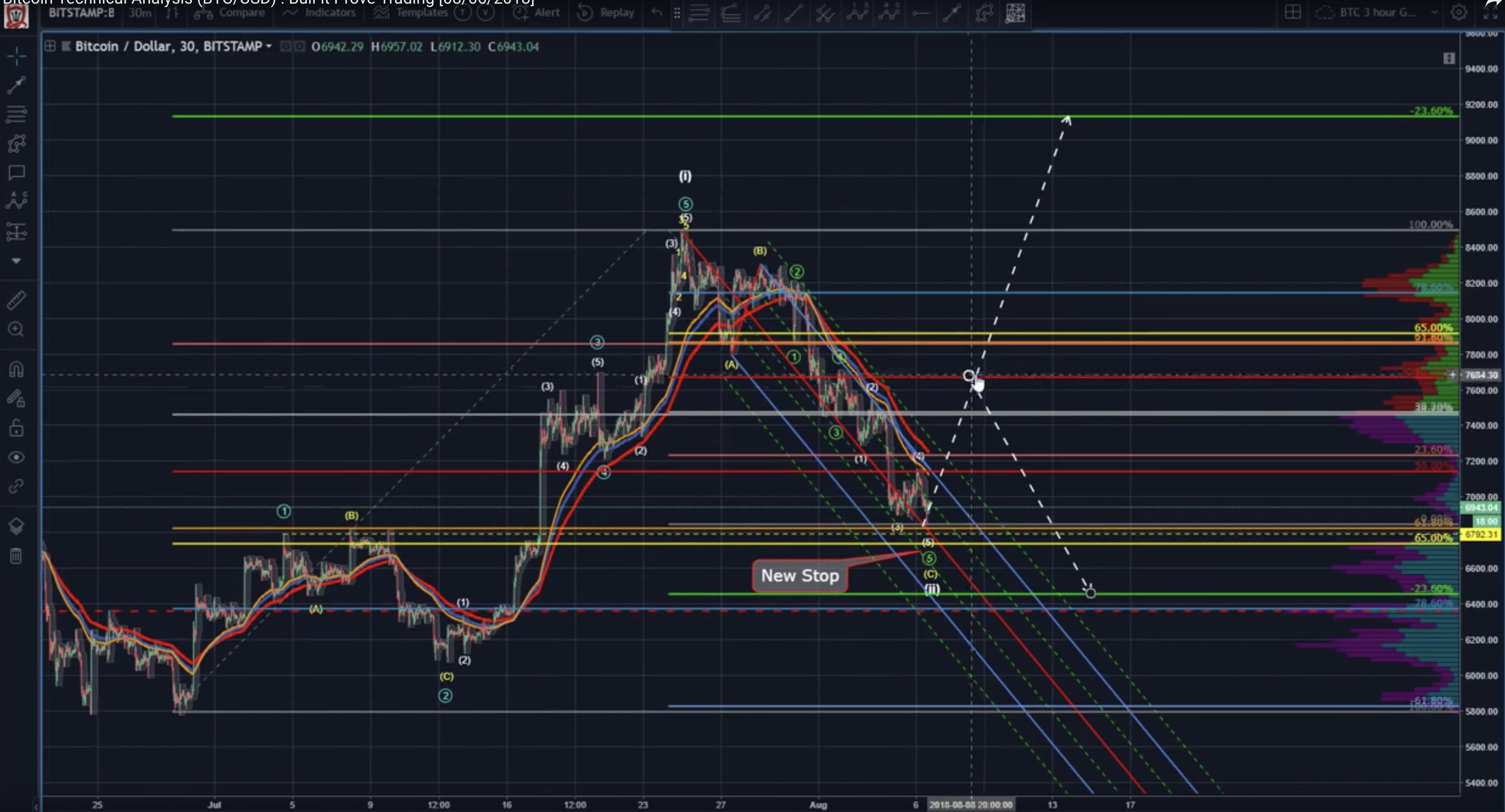This screenshot has height=812, width=1505.
Task: Click the 100.00% Fib level label
Action: (x=1430, y=224)
